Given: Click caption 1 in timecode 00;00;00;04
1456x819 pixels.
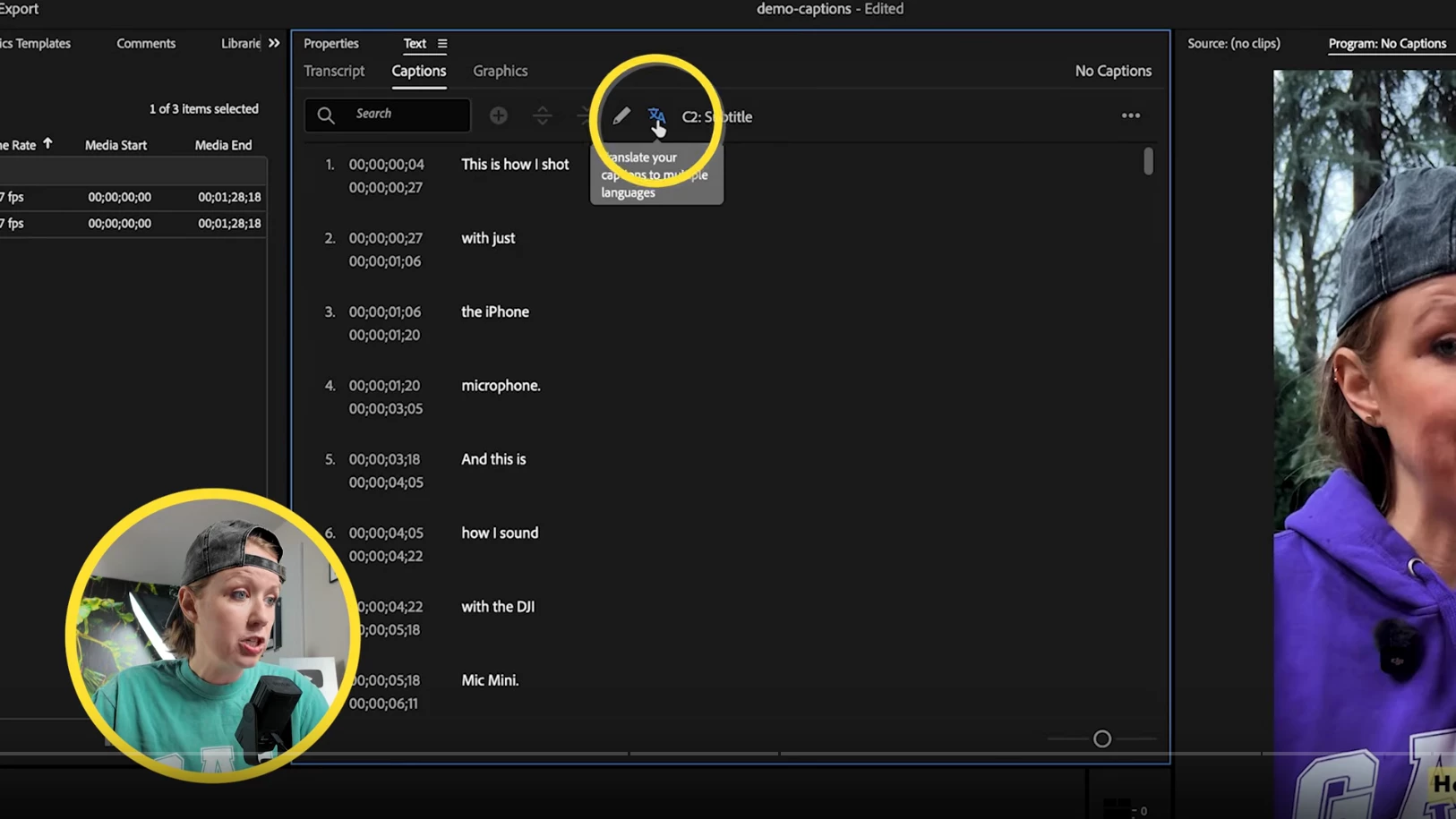Looking at the screenshot, I should coord(386,165).
